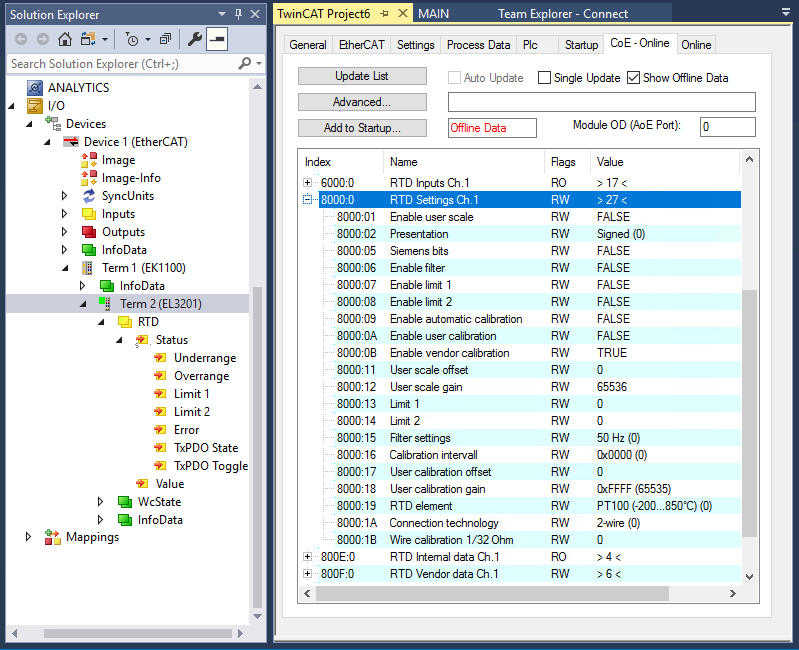Open the Switch Views icon in Solution Explorer
The width and height of the screenshot is (799, 650).
pos(89,39)
